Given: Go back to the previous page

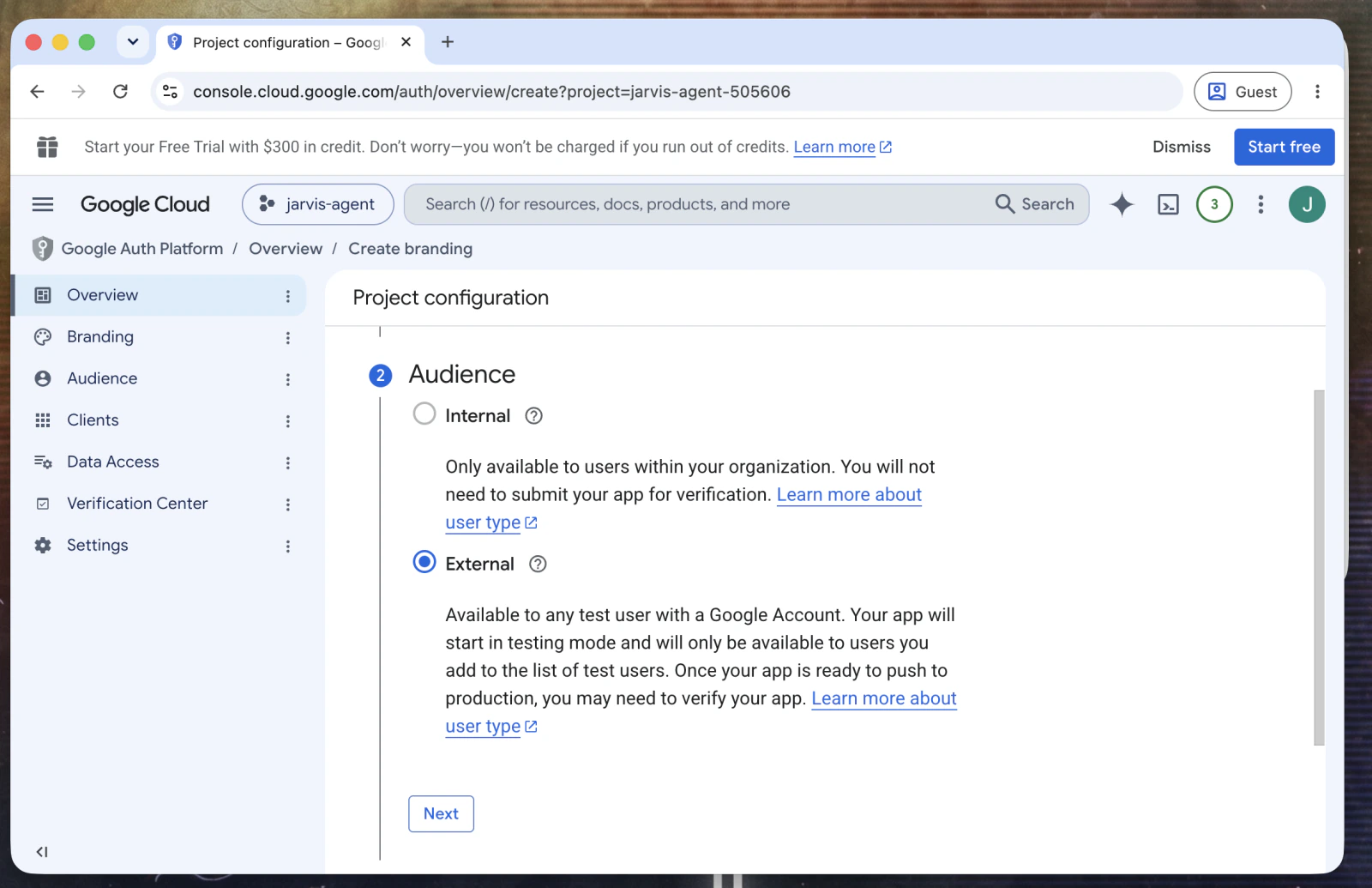Looking at the screenshot, I should pyautogui.click(x=37, y=92).
